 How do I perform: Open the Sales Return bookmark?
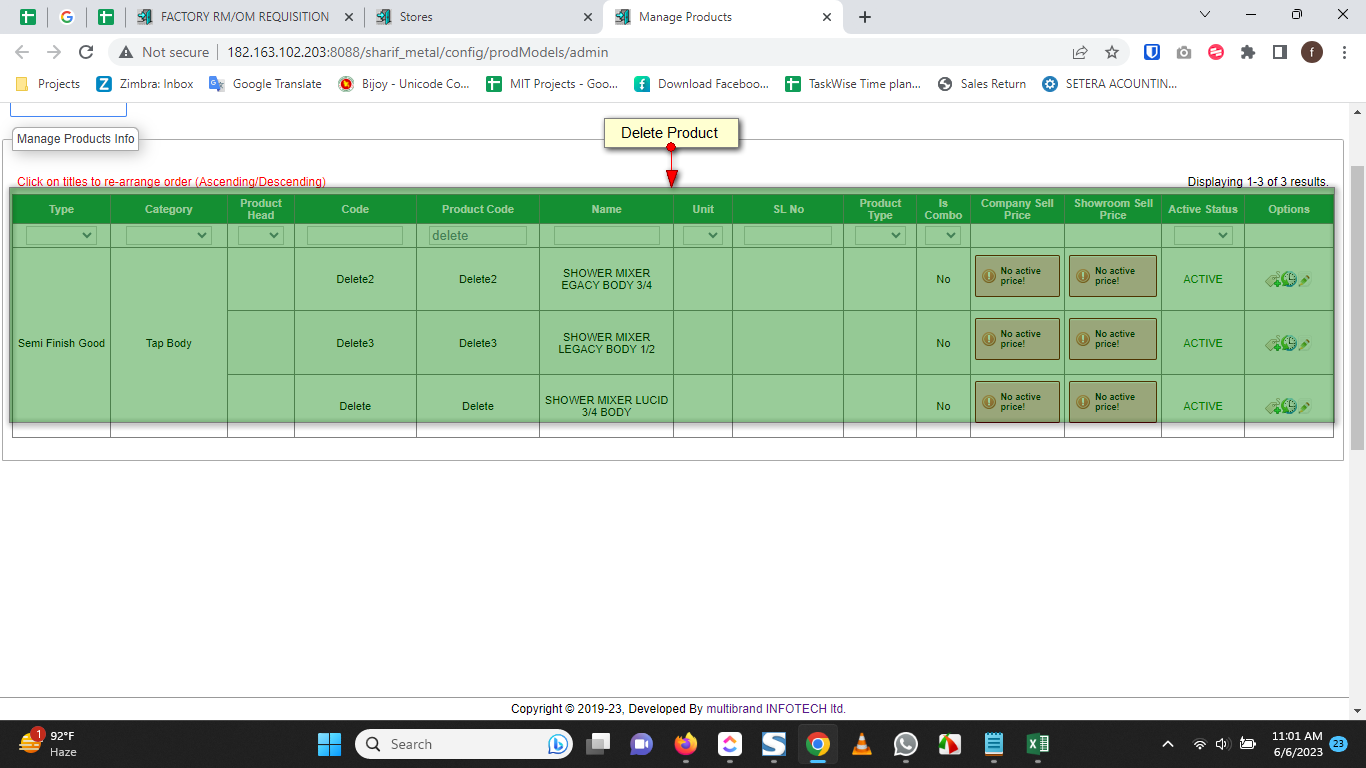point(982,84)
